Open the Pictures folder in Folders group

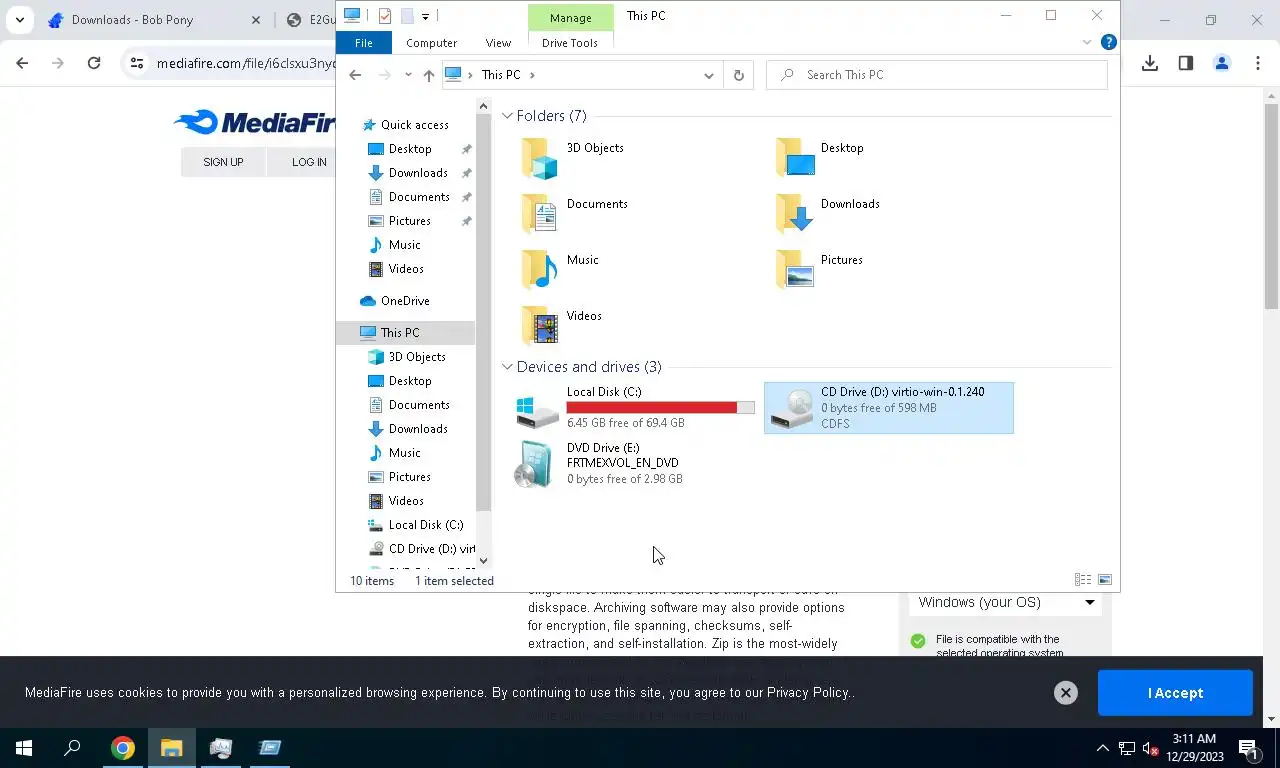click(x=795, y=269)
